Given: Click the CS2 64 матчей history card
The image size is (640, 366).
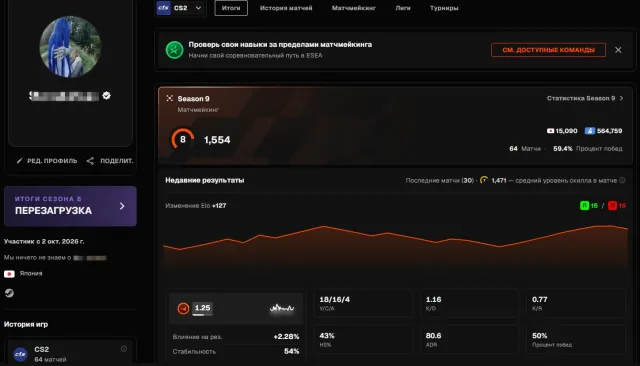Looking at the screenshot, I should point(70,351).
